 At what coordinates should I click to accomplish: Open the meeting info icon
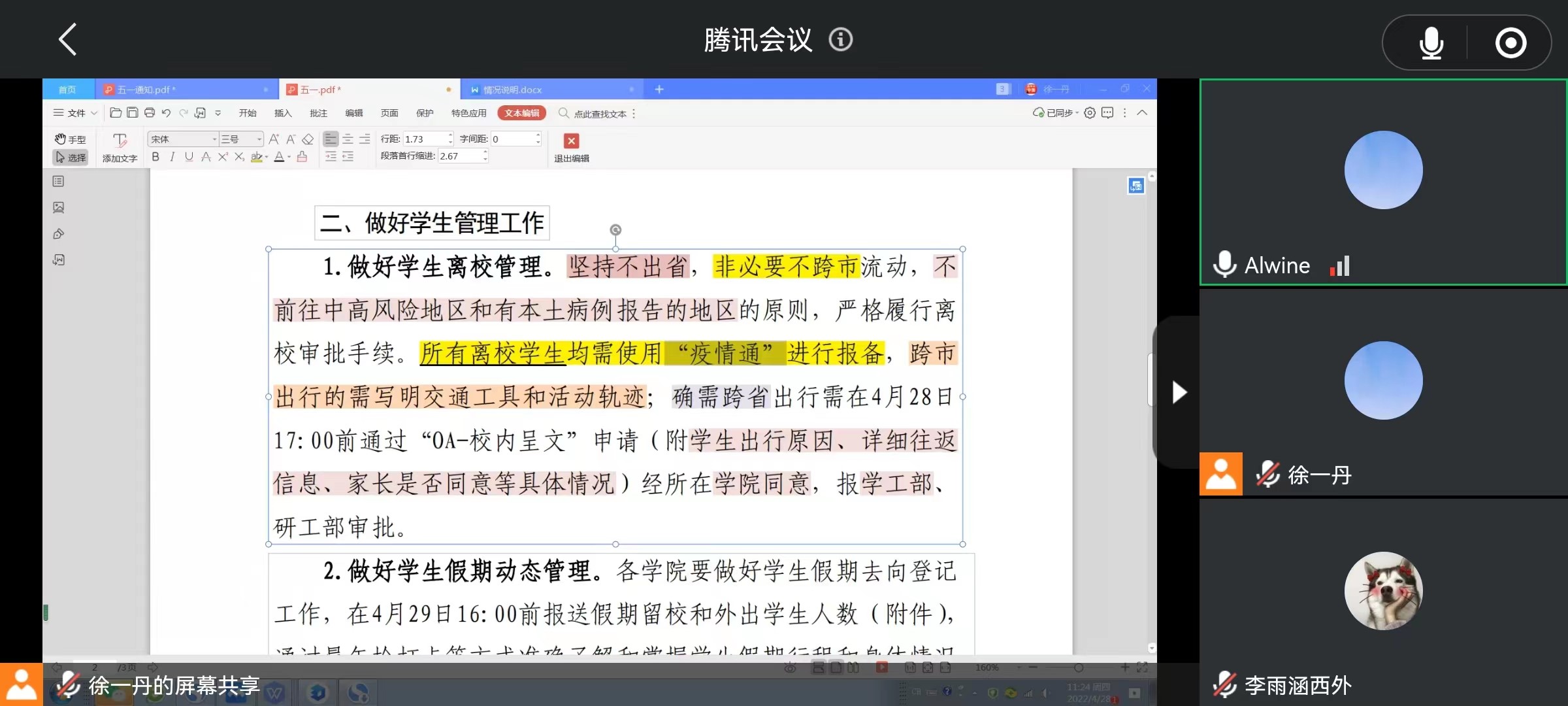click(841, 40)
